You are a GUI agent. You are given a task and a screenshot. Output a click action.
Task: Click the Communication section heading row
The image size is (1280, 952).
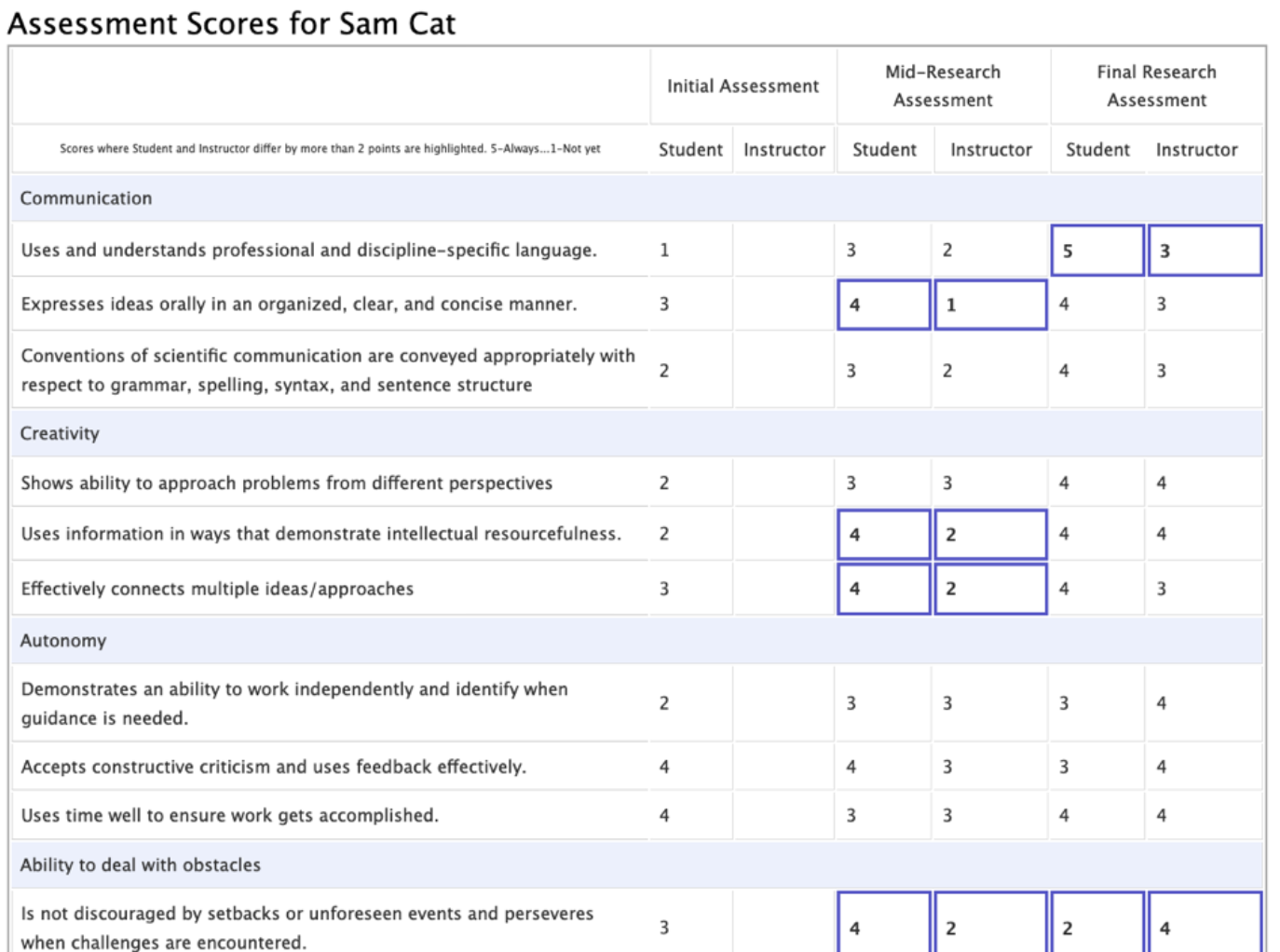click(x=86, y=198)
